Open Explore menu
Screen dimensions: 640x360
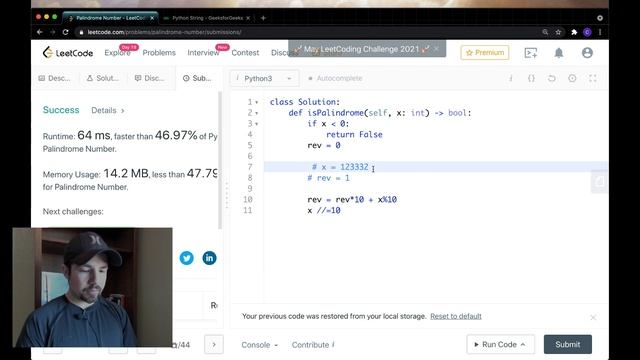tap(117, 53)
